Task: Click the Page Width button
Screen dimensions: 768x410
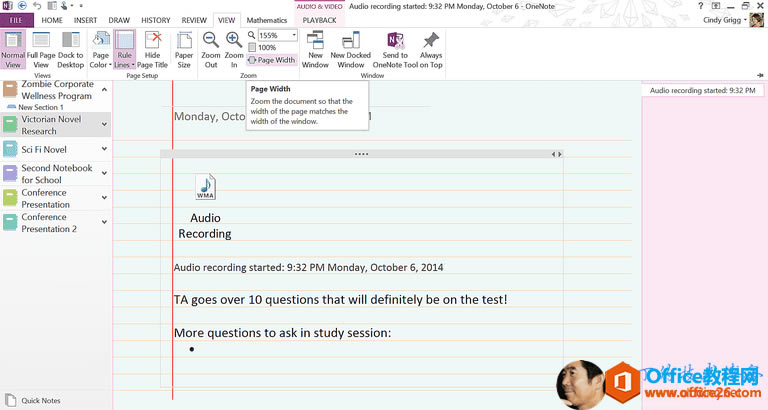Action: coord(271,60)
